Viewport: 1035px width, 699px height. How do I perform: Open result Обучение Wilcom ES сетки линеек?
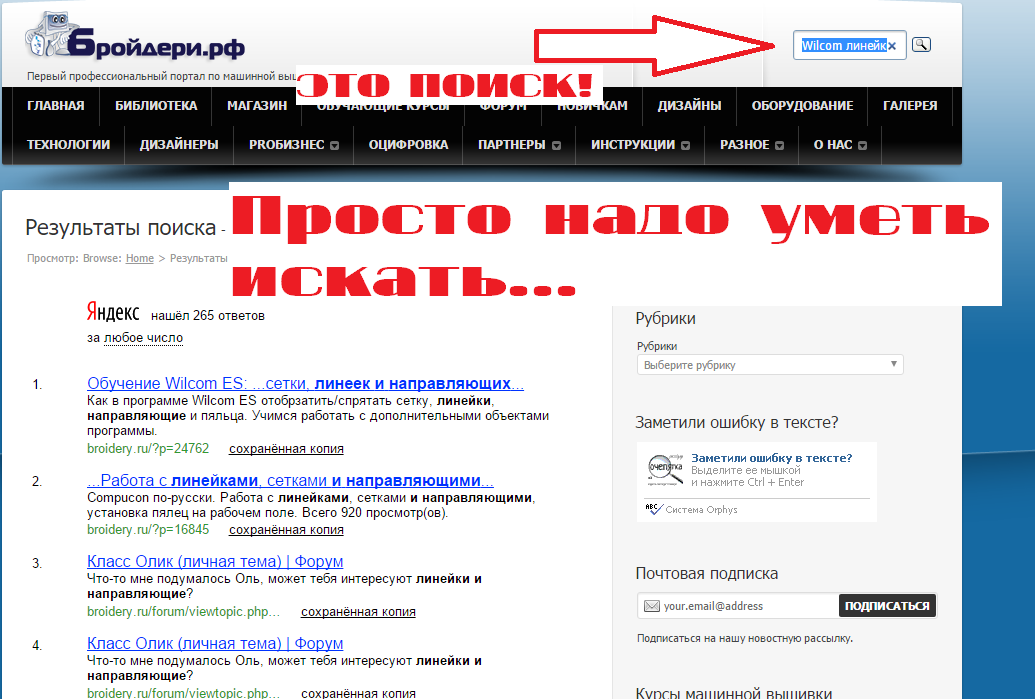pos(305,383)
